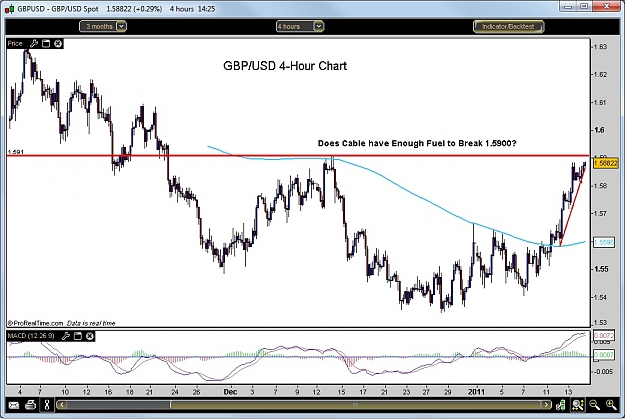Image resolution: width=625 pixels, height=419 pixels.
Task: Click the zoom-to-fit magnifier icon
Action: click(578, 405)
